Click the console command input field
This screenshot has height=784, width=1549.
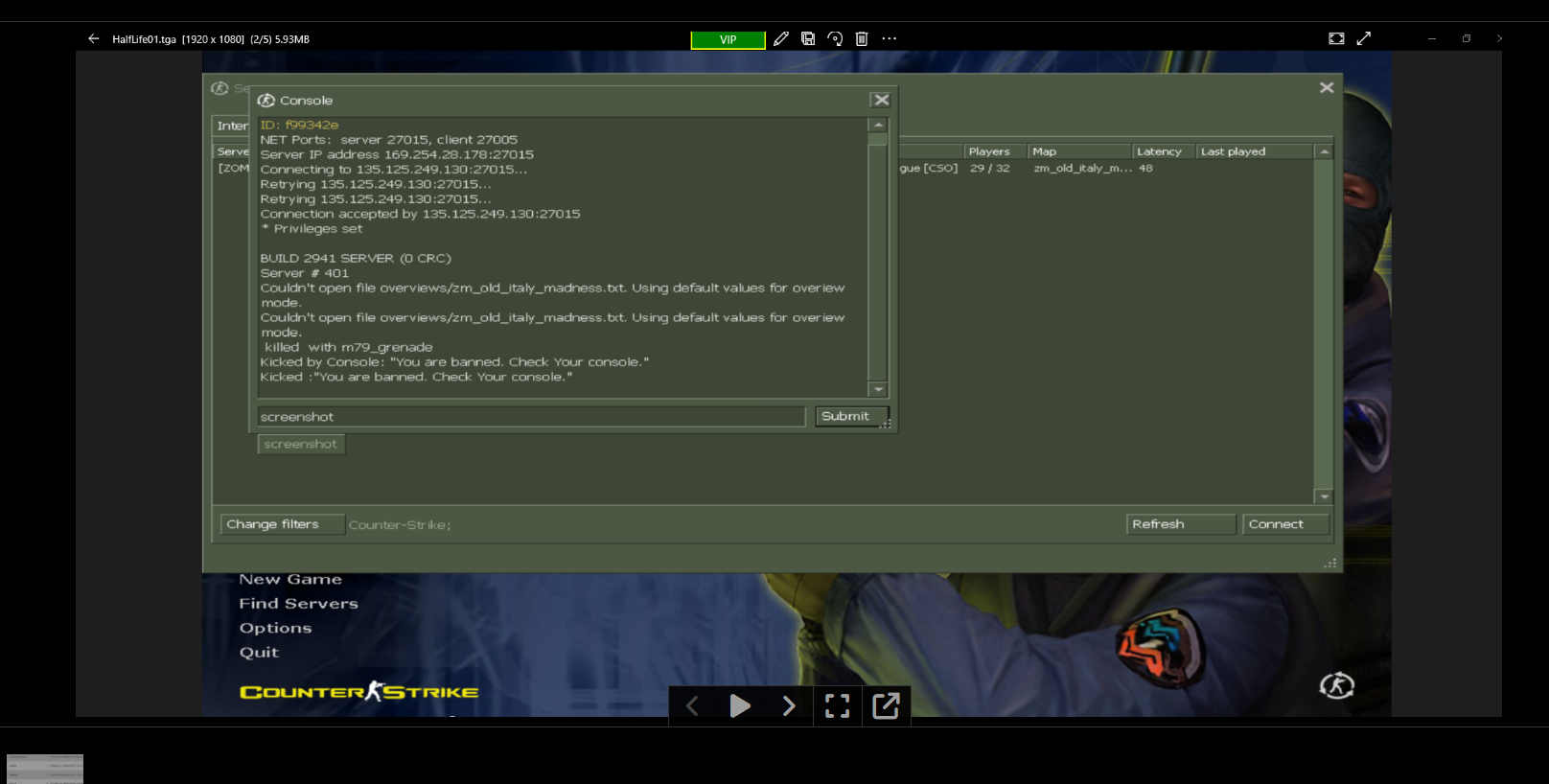[x=531, y=417]
